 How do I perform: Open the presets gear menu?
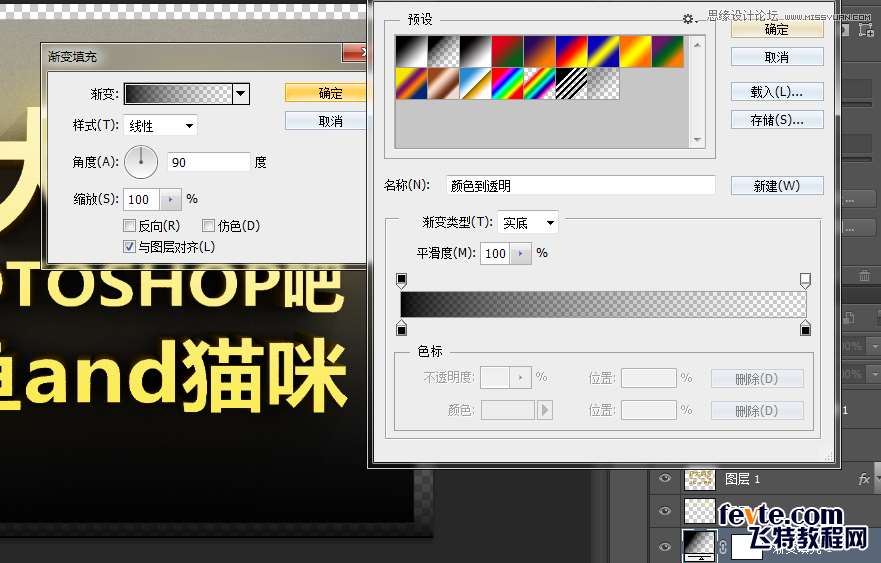tap(688, 19)
